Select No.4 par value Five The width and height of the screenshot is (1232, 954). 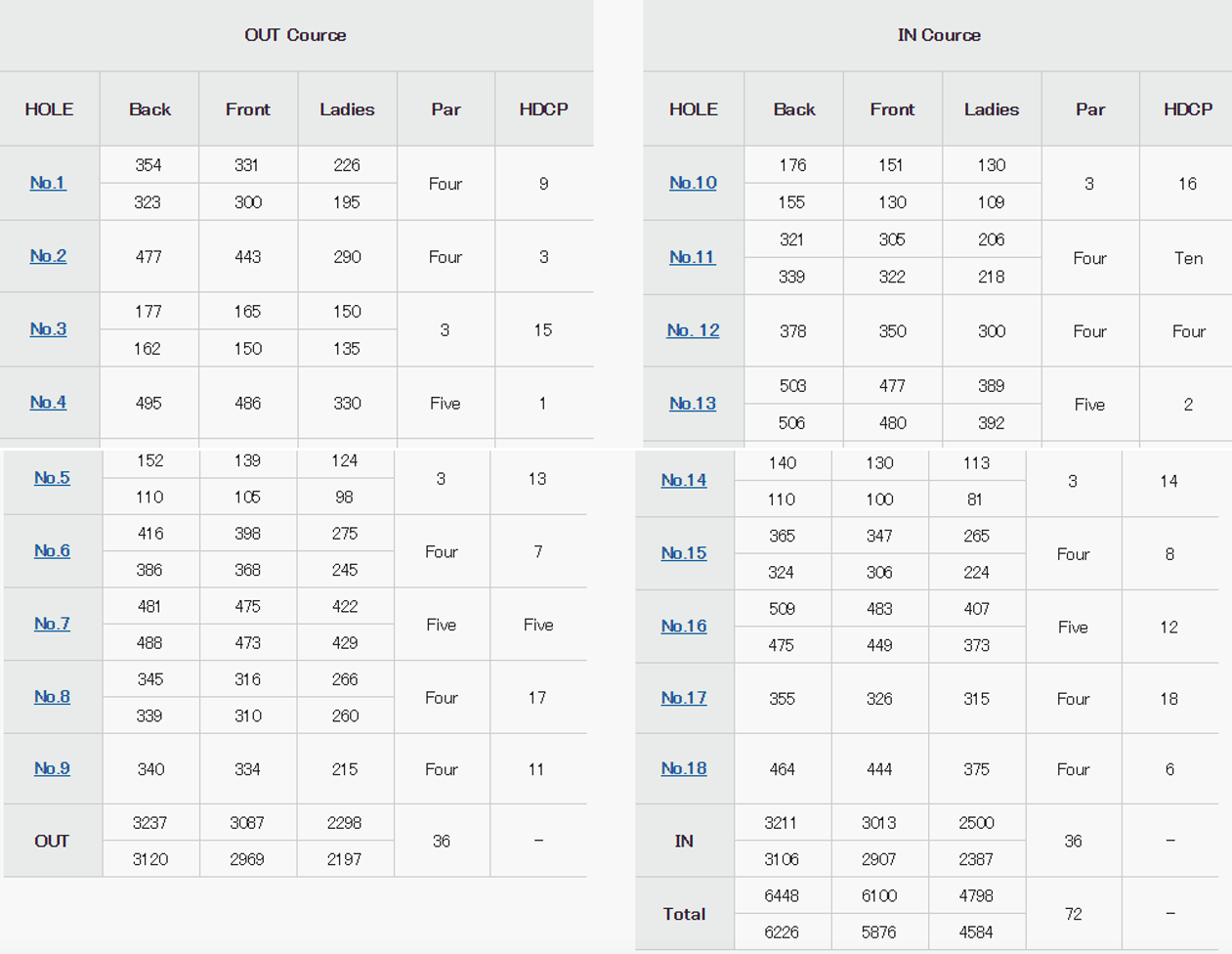coord(446,403)
